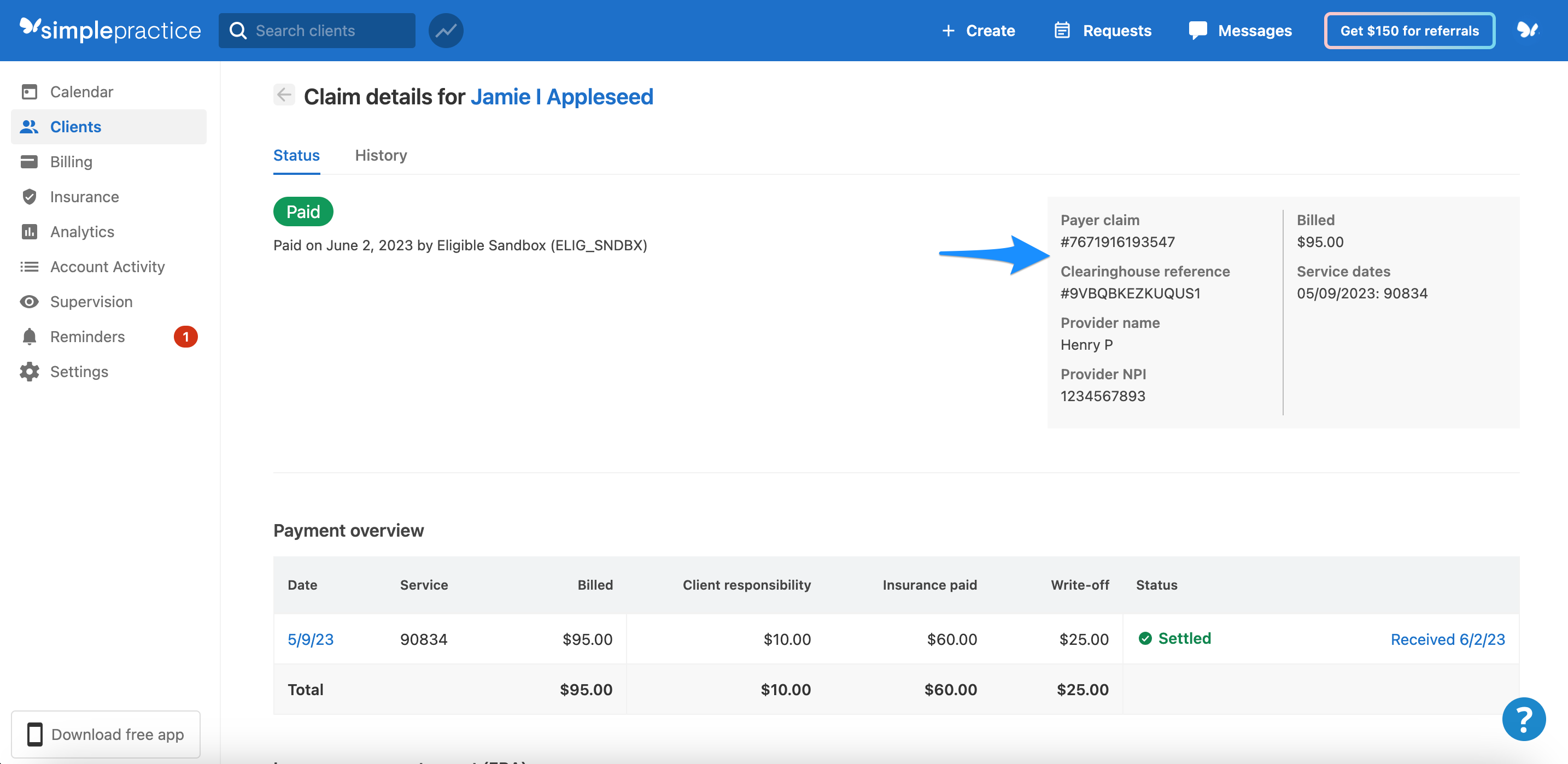The image size is (1568, 764).
Task: Click clearinghouse reference #9VBQBKEZKUQUS1
Action: (1130, 293)
